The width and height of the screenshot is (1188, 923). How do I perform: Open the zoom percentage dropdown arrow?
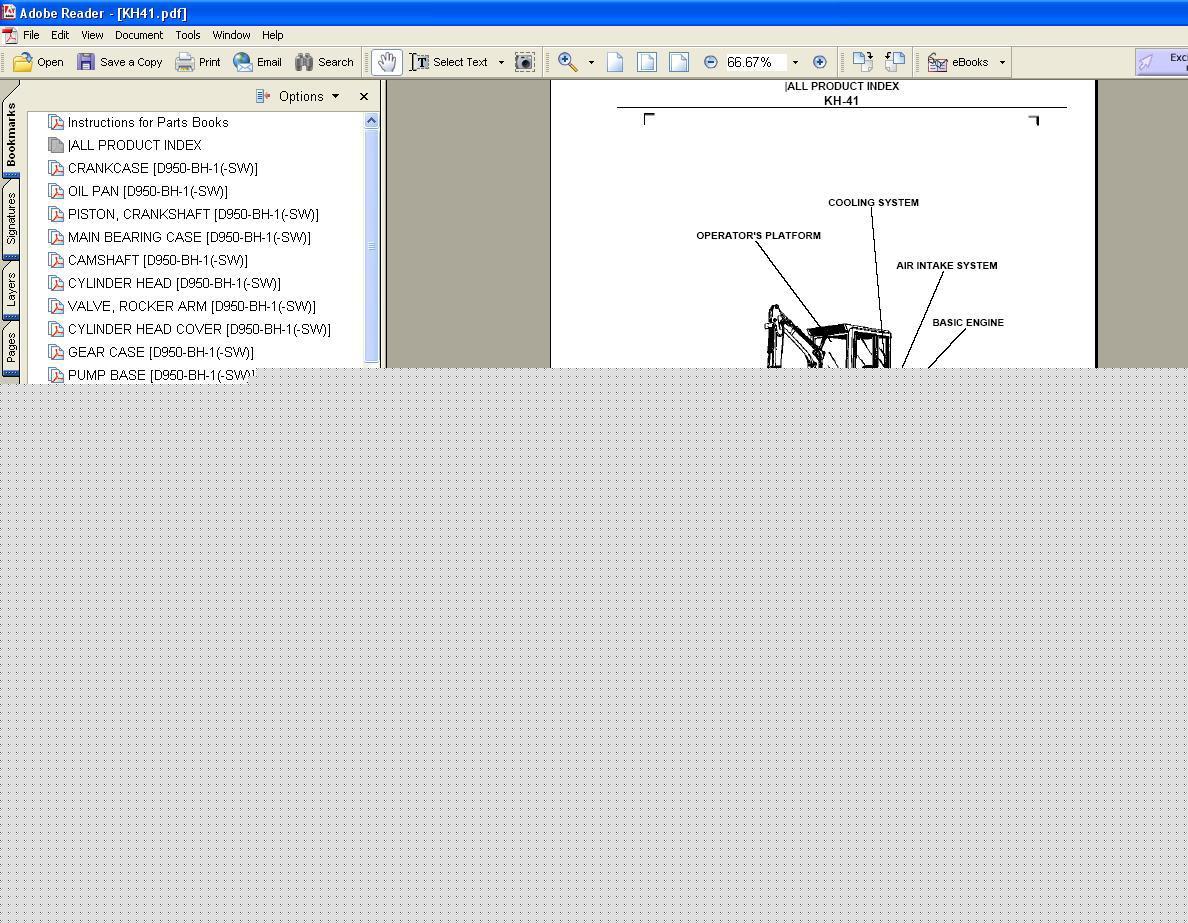click(795, 62)
